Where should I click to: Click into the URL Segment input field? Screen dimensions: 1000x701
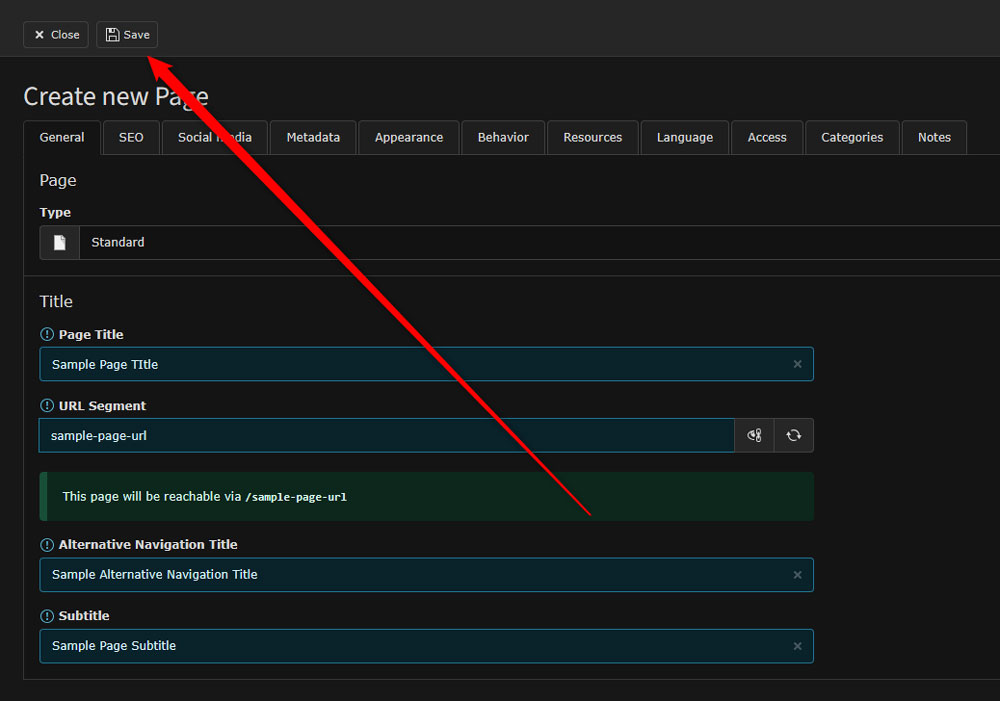(386, 436)
